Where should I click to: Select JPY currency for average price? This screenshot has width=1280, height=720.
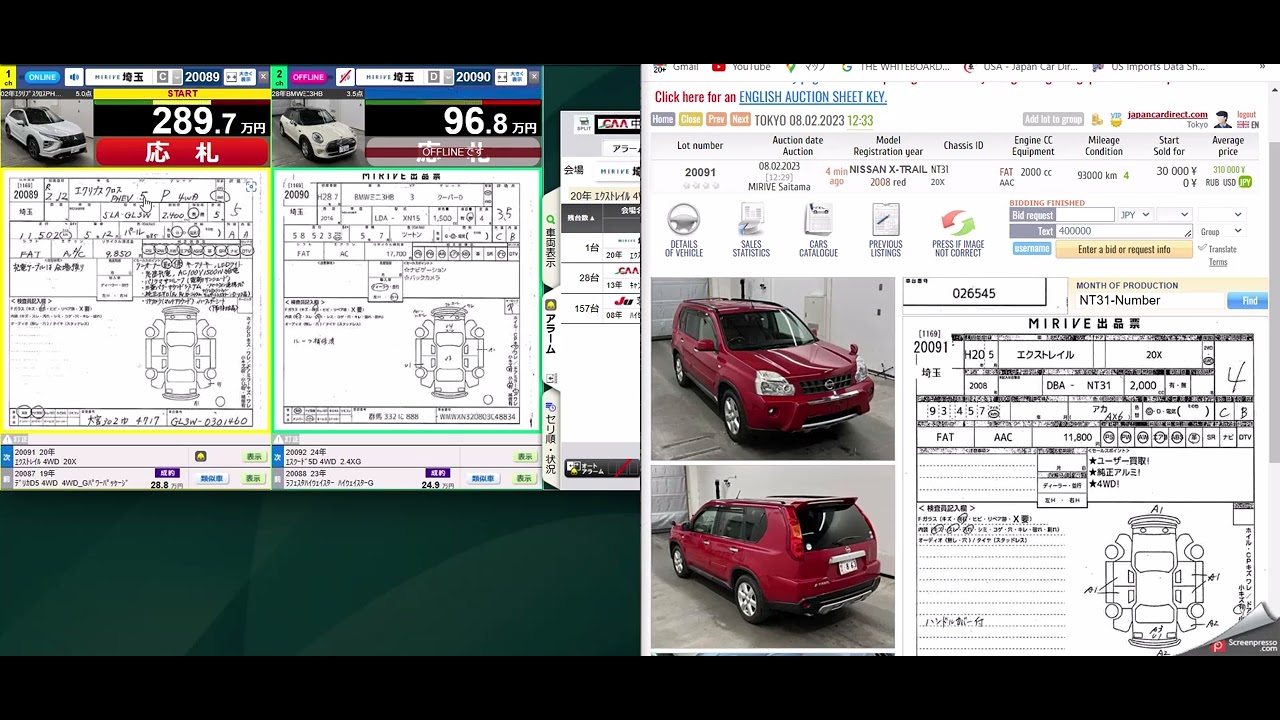1245,182
